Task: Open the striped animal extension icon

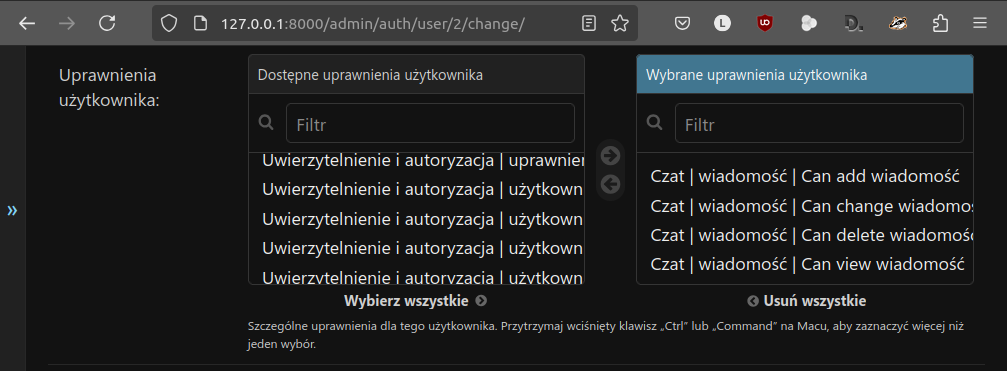Action: (x=898, y=24)
